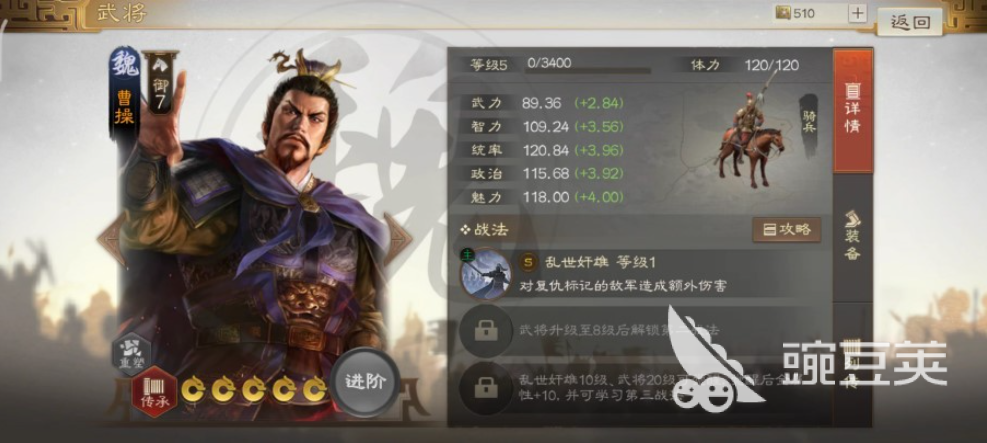Switch to the 详情 details tab
The height and width of the screenshot is (443, 987).
point(852,110)
